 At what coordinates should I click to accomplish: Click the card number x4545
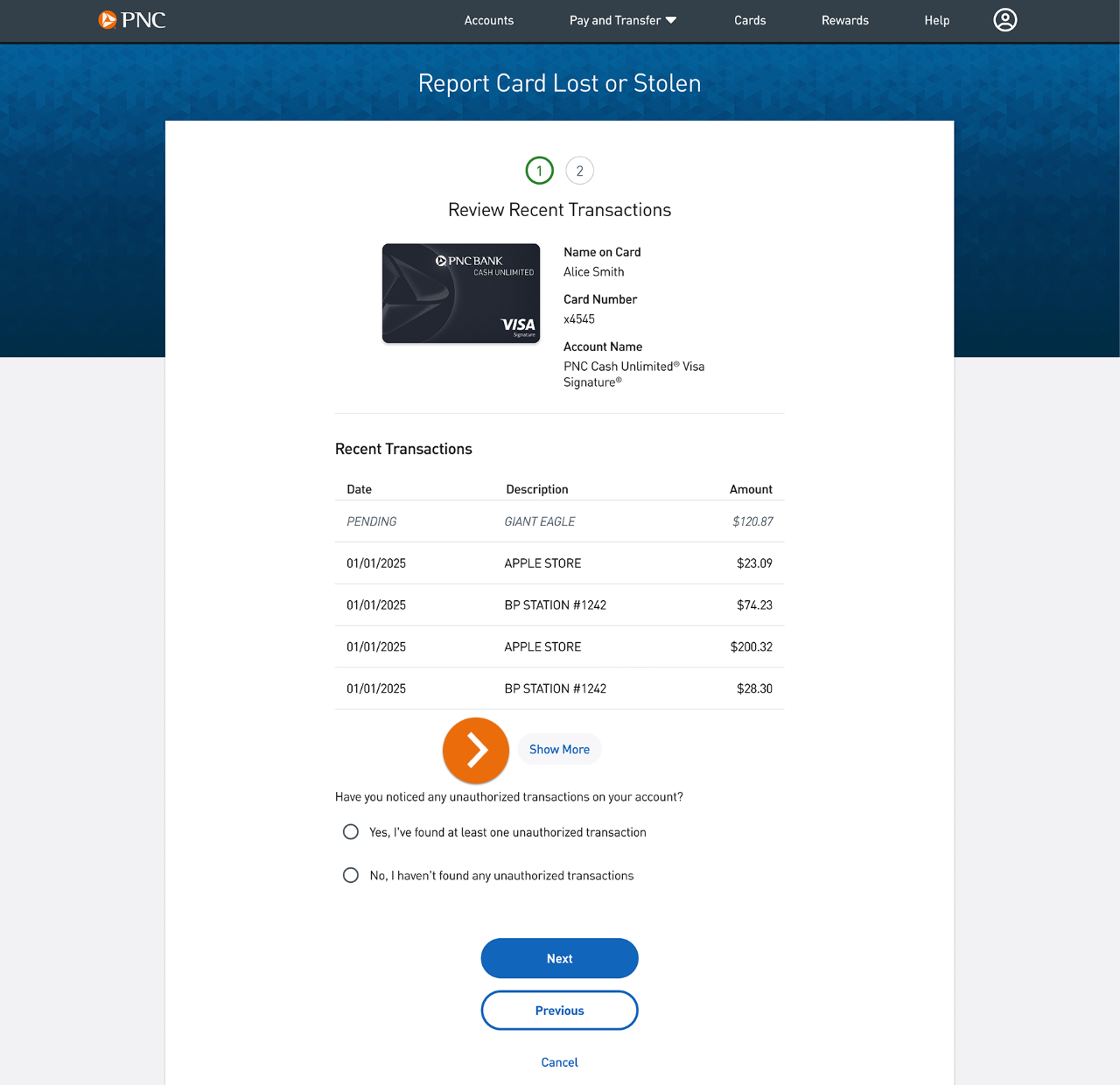coord(579,319)
